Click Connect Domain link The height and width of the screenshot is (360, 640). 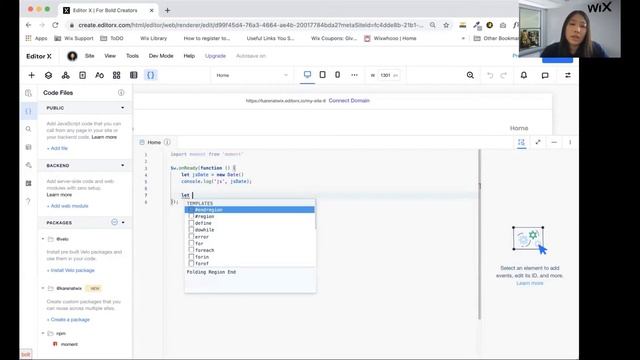349,100
